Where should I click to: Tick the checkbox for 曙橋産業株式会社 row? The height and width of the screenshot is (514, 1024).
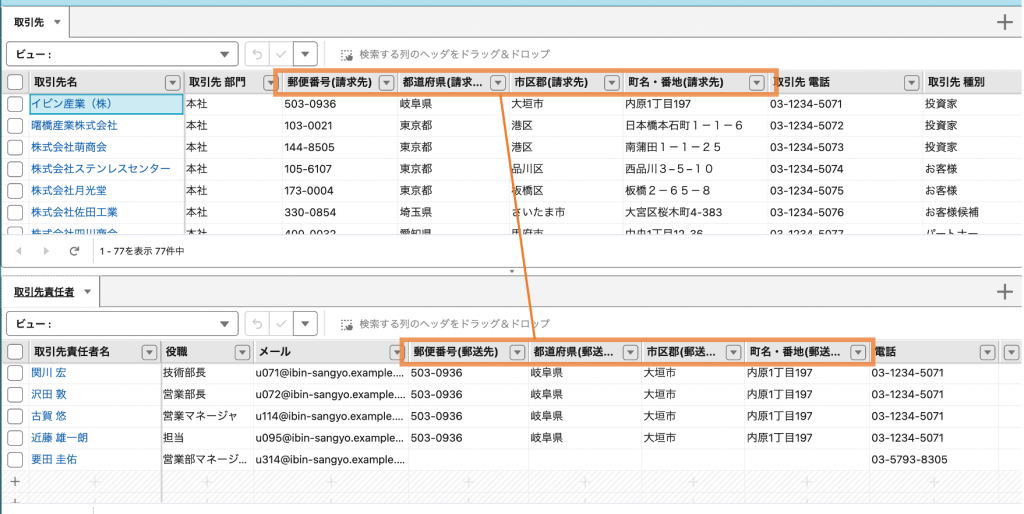[15, 126]
